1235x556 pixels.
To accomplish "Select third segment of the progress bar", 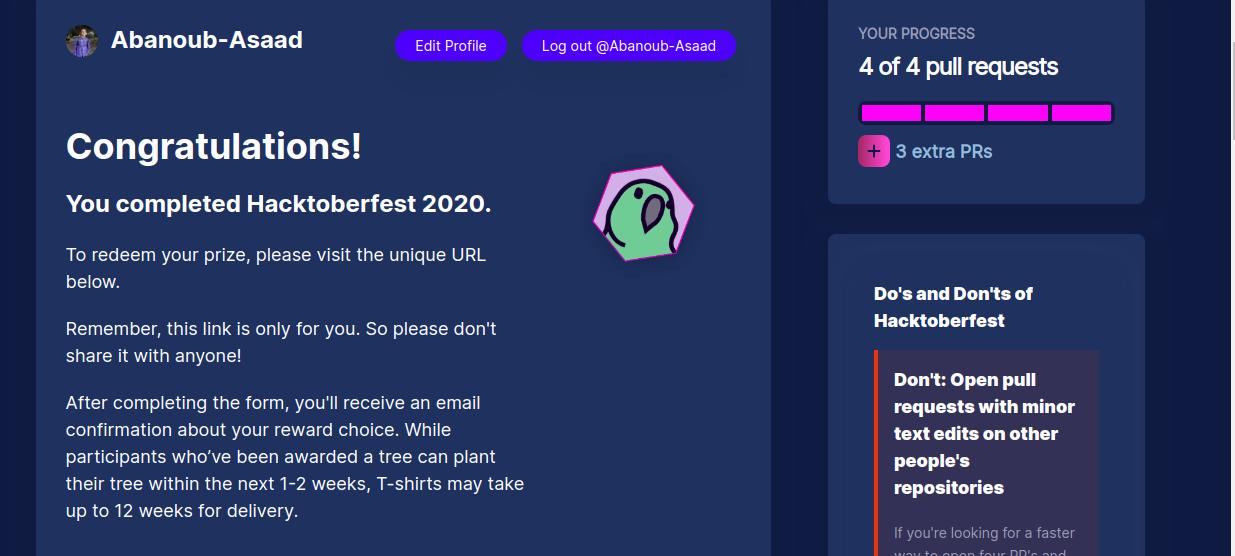I will [x=1017, y=113].
